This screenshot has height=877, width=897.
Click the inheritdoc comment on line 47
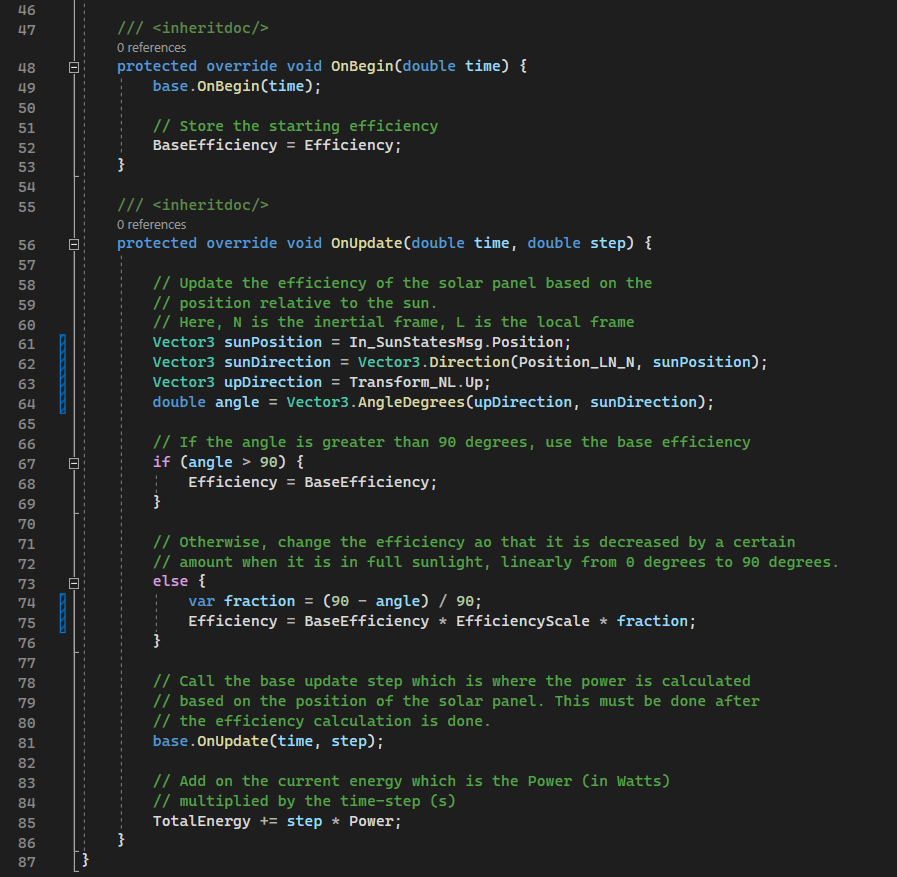click(x=193, y=28)
